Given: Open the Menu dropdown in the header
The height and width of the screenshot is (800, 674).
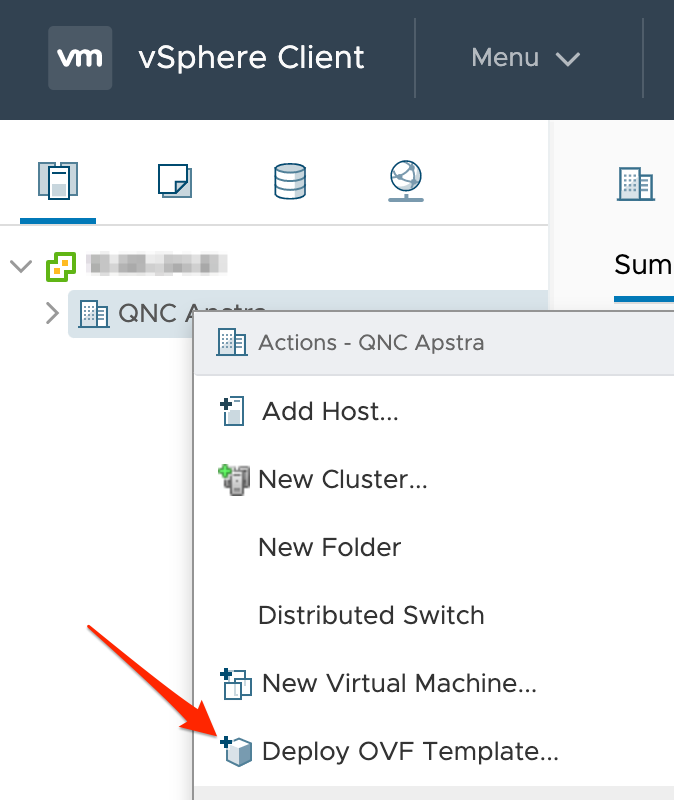Looking at the screenshot, I should click(527, 58).
